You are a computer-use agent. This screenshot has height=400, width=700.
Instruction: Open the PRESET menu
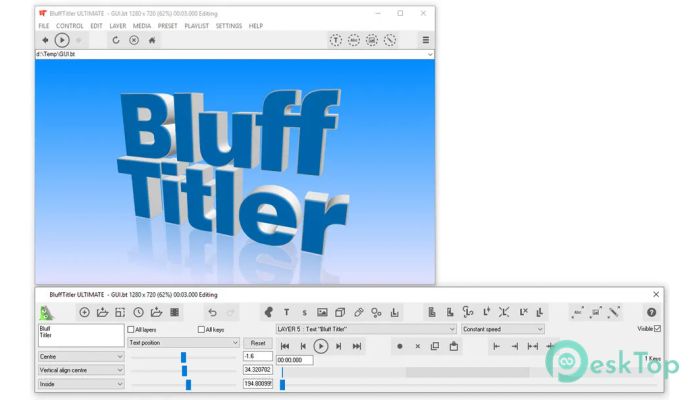point(167,26)
